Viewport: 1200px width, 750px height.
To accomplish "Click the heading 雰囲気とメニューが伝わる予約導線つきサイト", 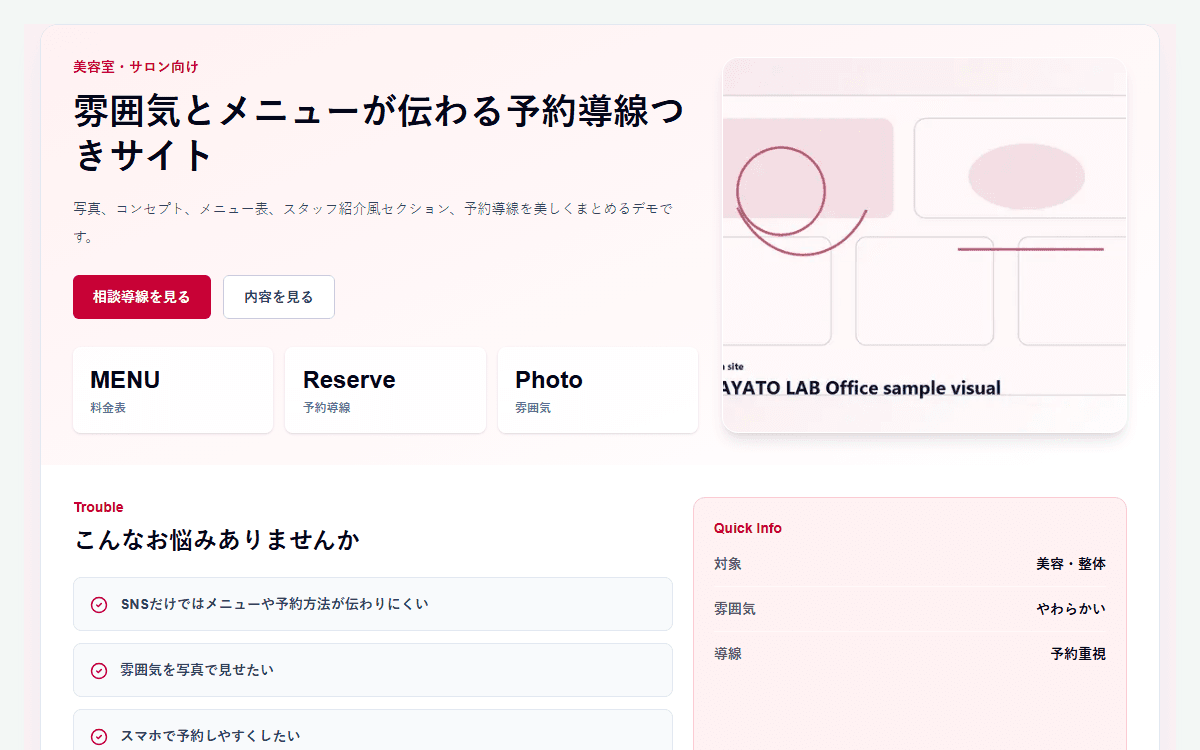I will (x=378, y=133).
